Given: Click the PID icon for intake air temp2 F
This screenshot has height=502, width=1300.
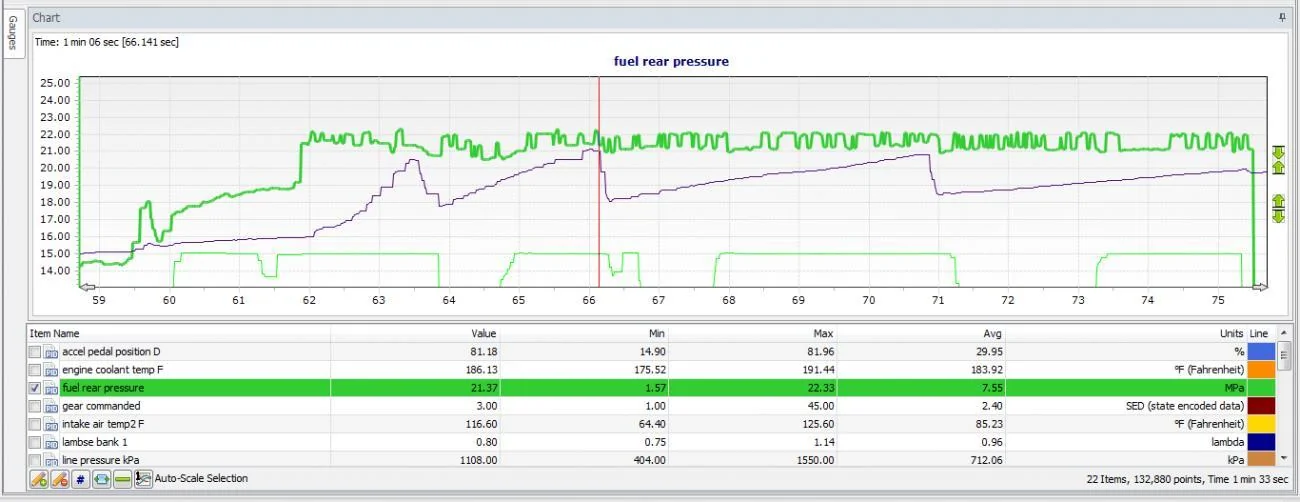Looking at the screenshot, I should click(x=52, y=424).
